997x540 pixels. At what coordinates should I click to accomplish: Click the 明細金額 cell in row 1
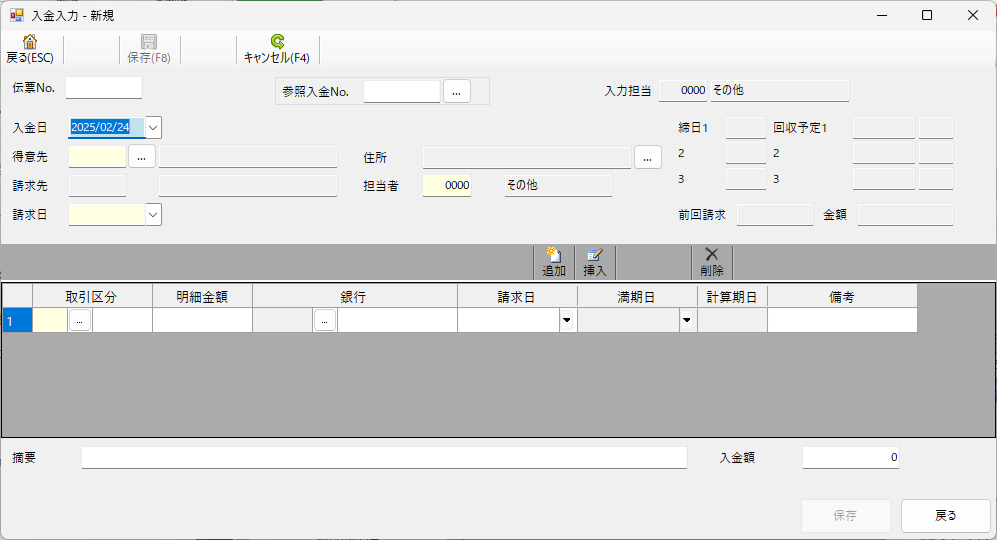[x=202, y=321]
